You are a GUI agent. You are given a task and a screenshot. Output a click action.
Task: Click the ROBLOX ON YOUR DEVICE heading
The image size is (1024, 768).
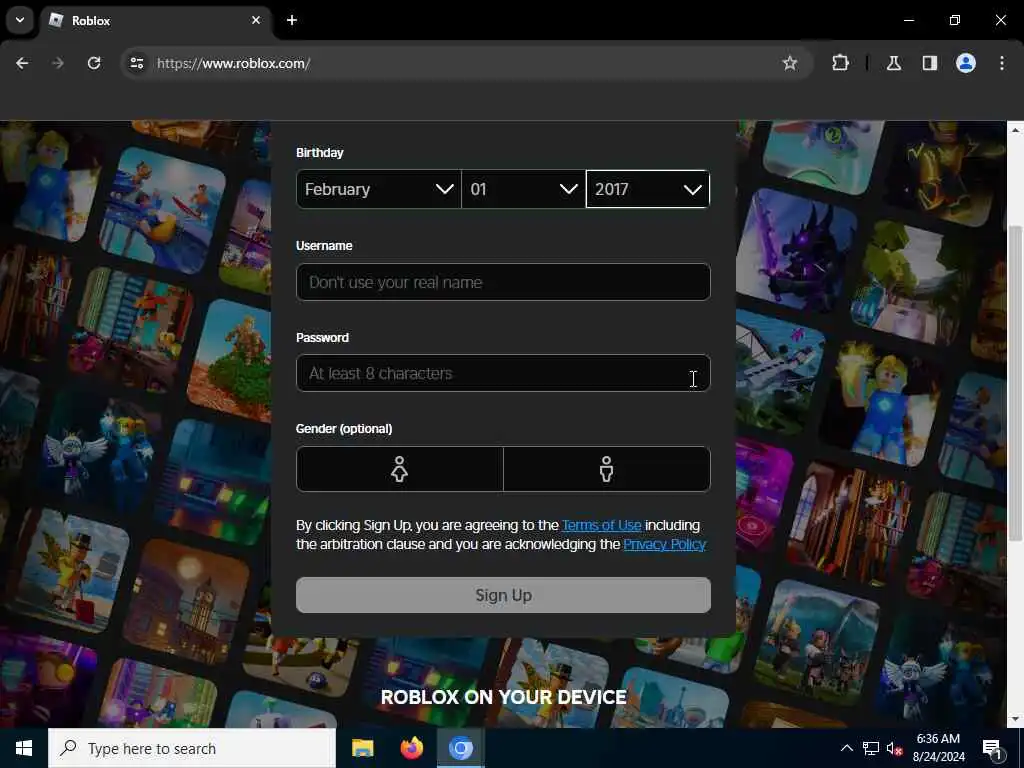coord(504,697)
